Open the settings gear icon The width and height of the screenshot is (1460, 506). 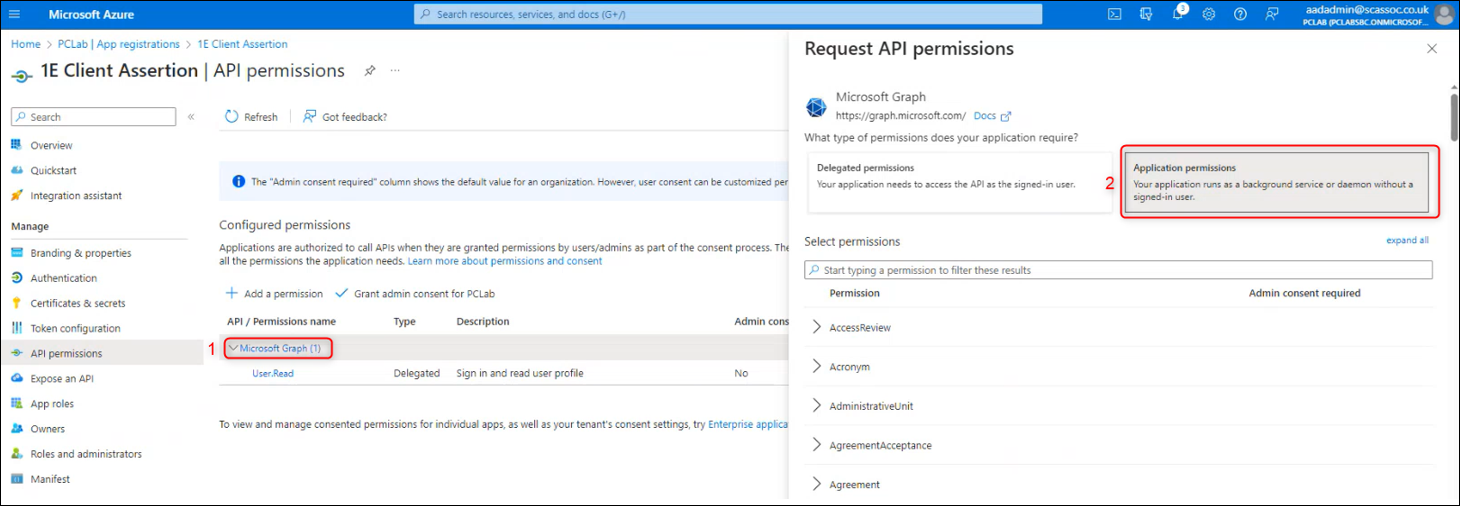[x=1209, y=14]
